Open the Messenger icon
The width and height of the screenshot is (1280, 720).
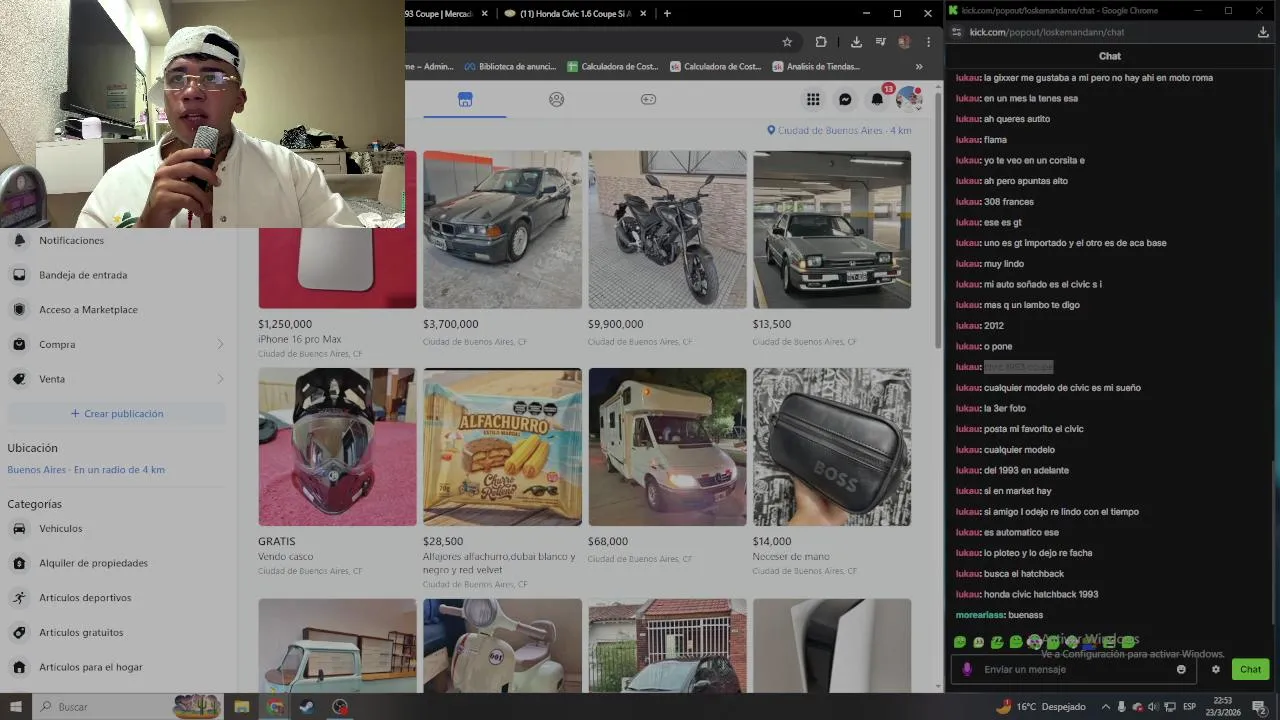(845, 99)
